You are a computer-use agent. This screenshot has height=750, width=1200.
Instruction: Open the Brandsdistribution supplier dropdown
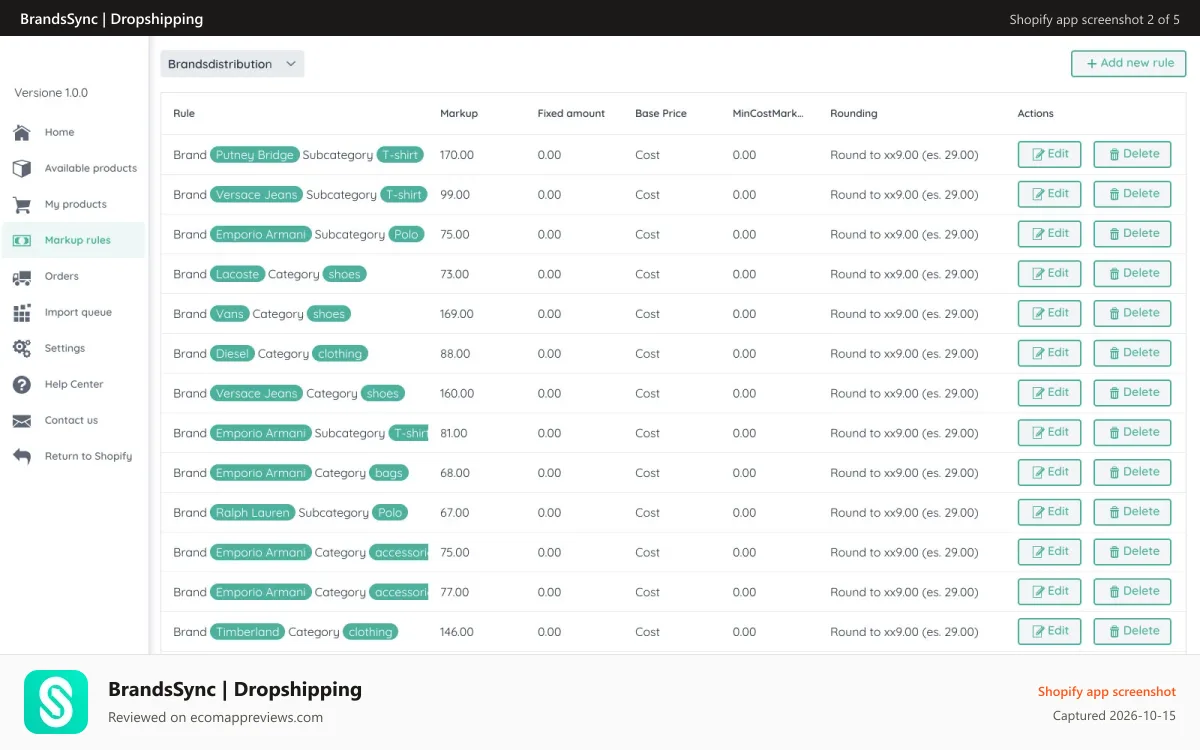[x=232, y=64]
